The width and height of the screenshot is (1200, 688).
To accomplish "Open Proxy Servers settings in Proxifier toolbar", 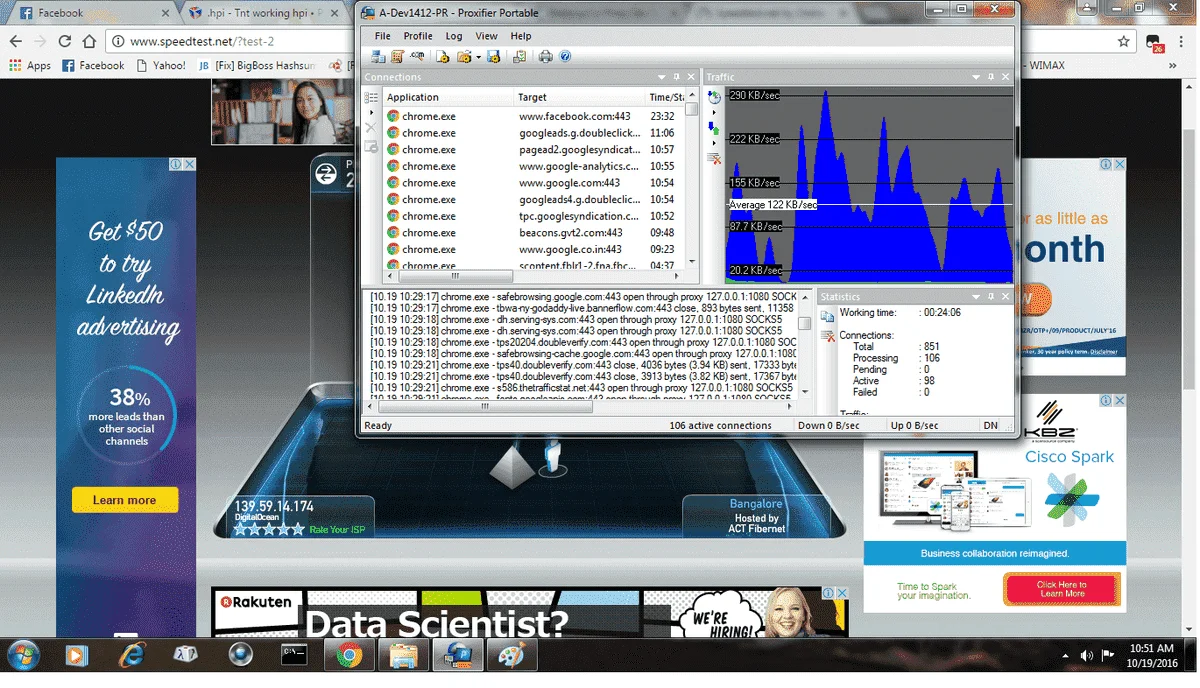I will (x=378, y=57).
